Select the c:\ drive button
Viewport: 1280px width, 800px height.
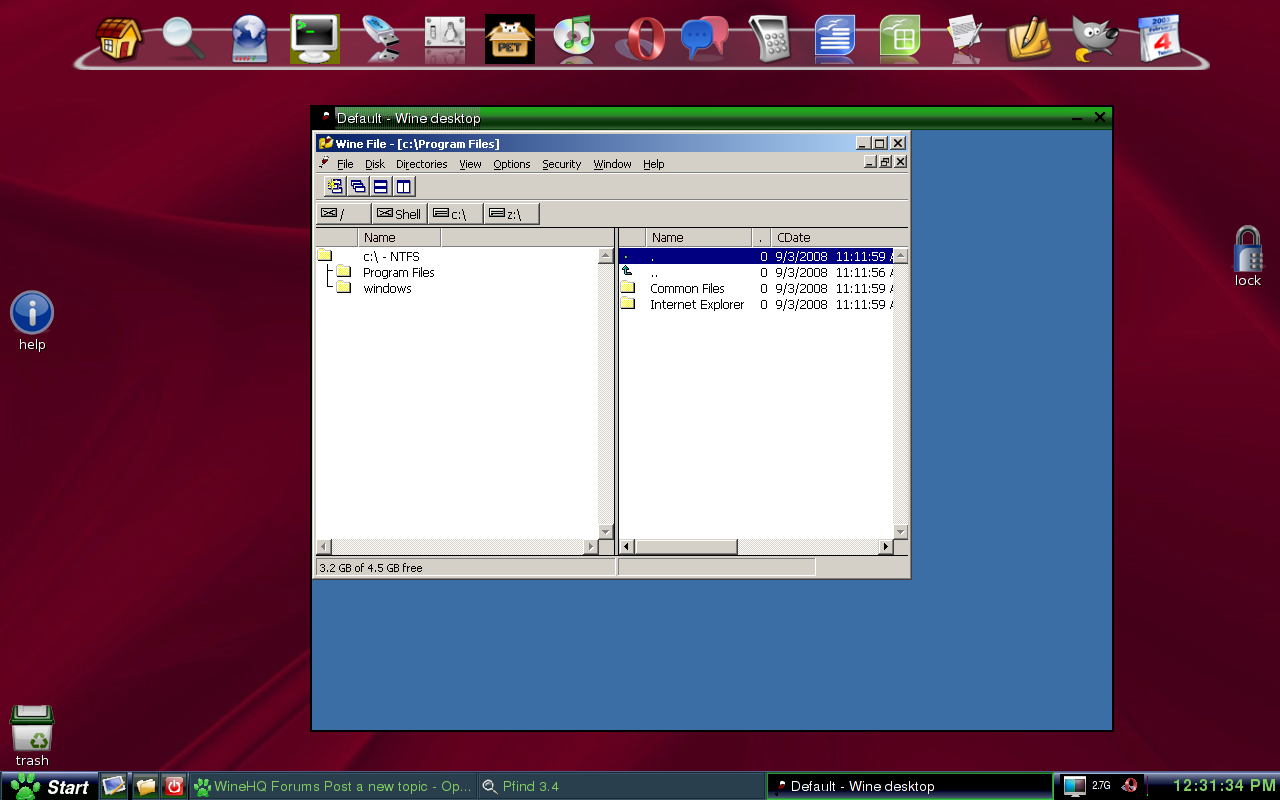point(455,213)
